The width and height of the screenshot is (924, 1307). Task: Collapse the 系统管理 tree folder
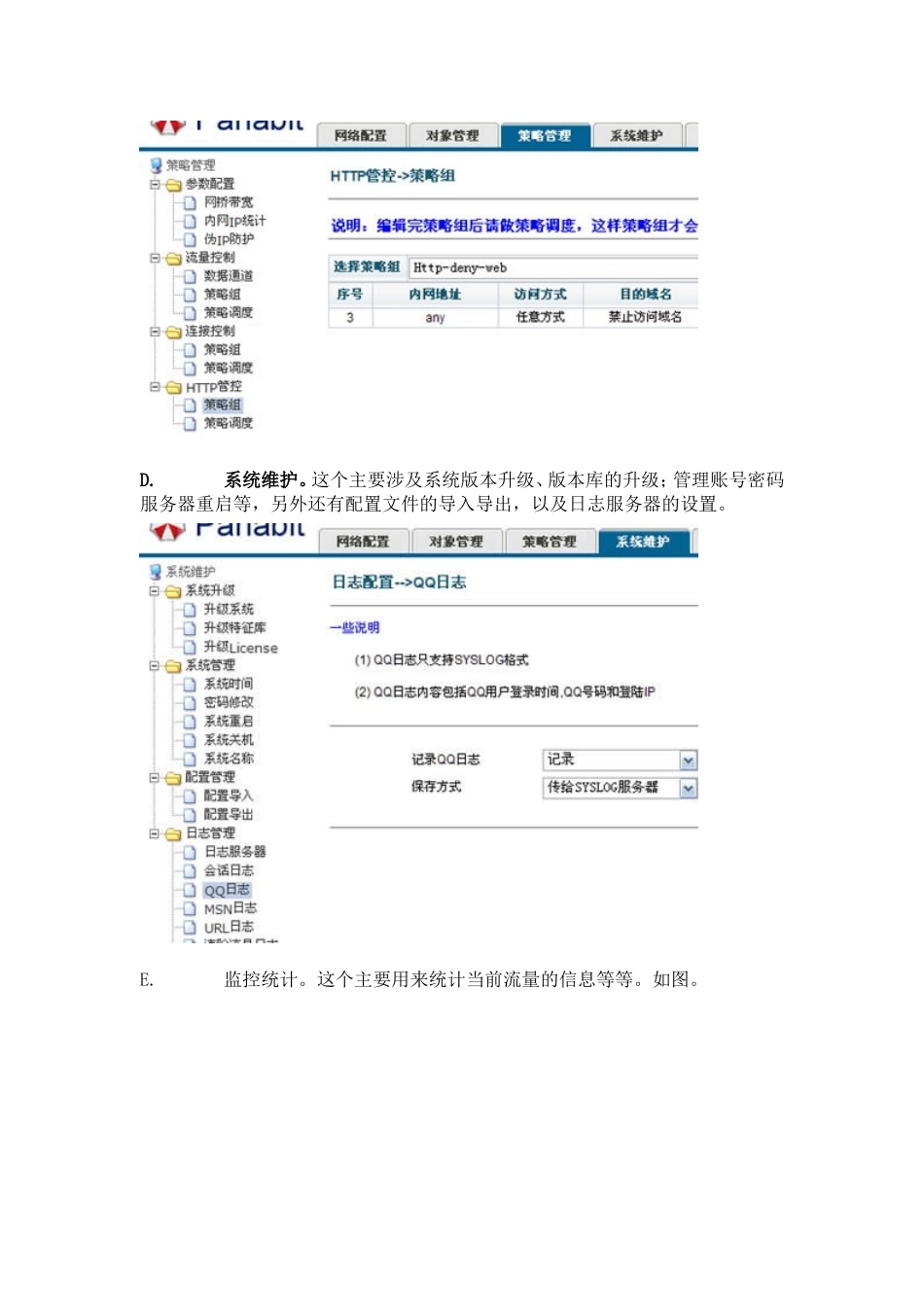click(155, 665)
